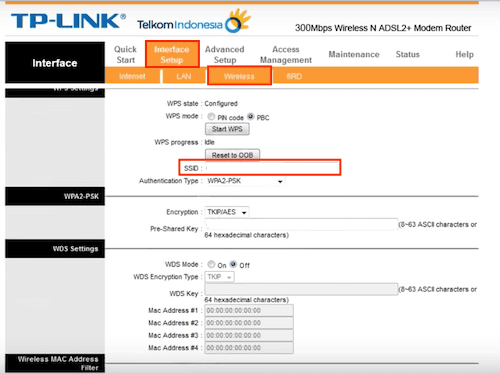Viewport: 500px width, 374px height.
Task: Click the WDS Key field
Action: tap(301, 289)
